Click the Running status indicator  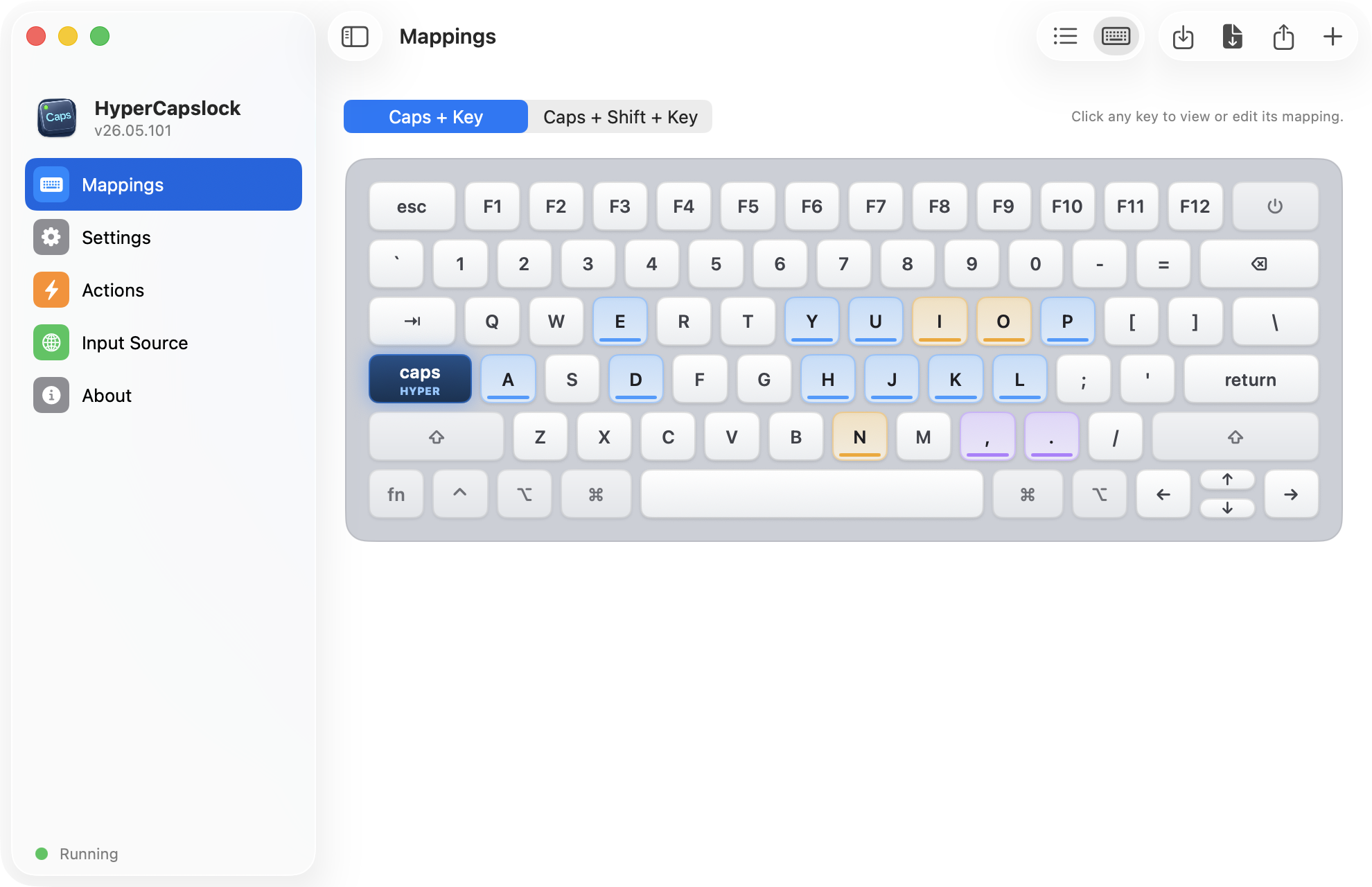point(76,854)
